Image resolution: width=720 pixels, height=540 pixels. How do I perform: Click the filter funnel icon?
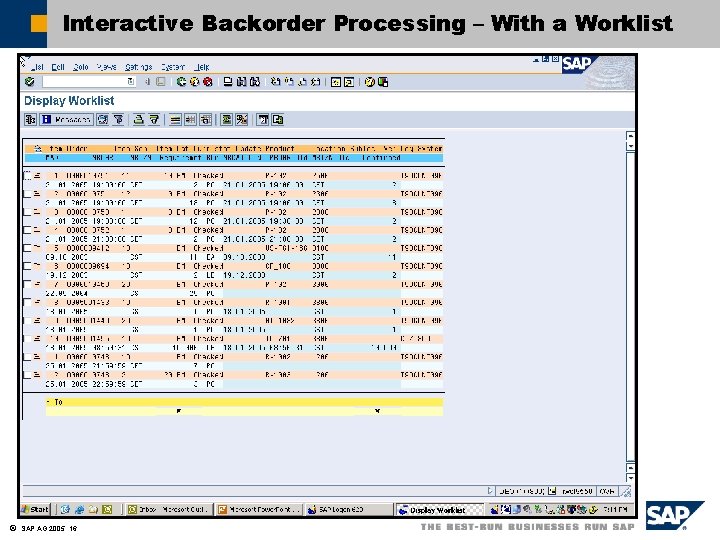tap(118, 119)
